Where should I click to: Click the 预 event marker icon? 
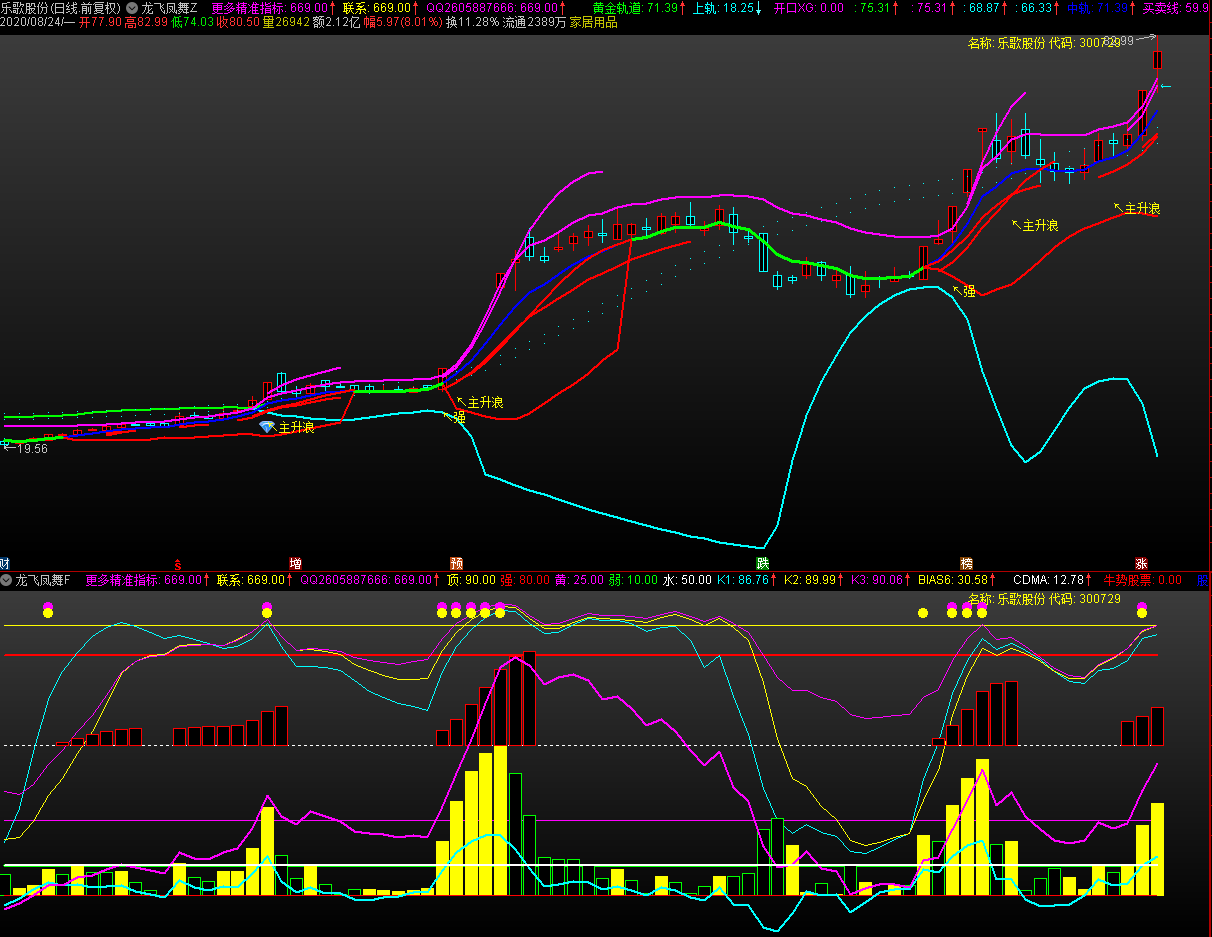[456, 564]
